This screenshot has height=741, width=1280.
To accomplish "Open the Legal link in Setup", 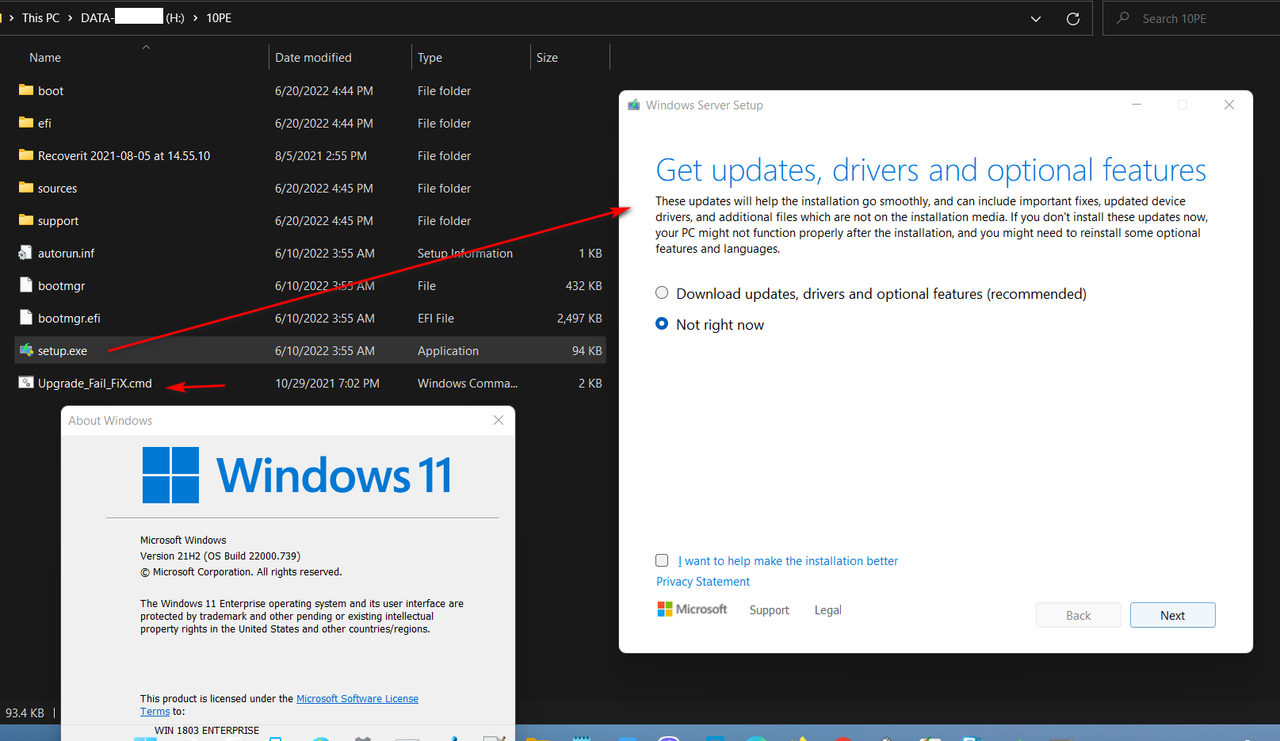I will point(828,610).
